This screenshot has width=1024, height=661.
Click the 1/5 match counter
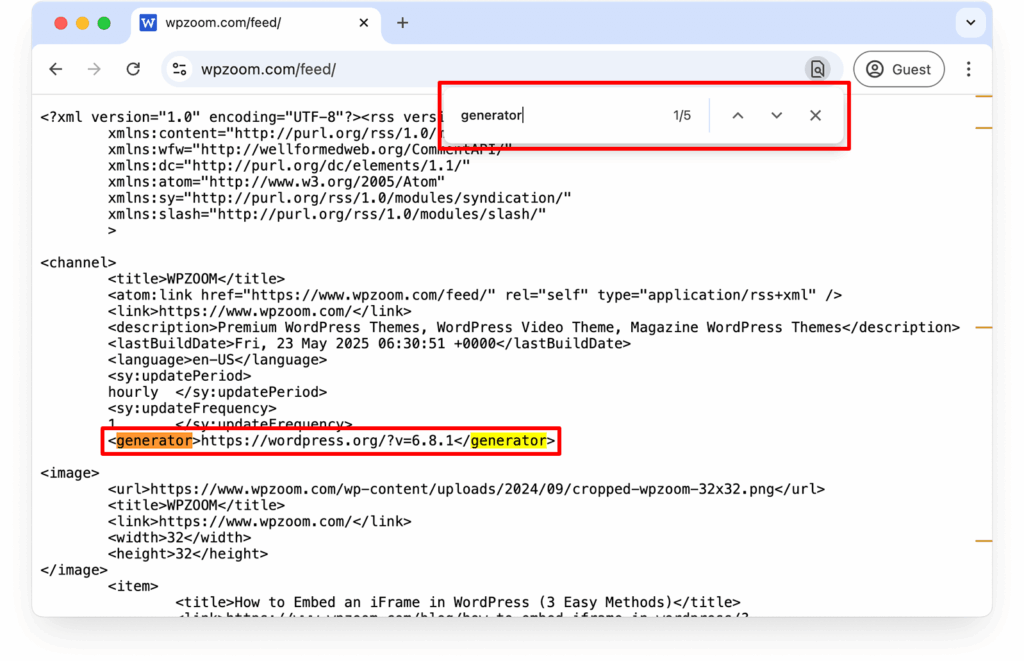[682, 116]
